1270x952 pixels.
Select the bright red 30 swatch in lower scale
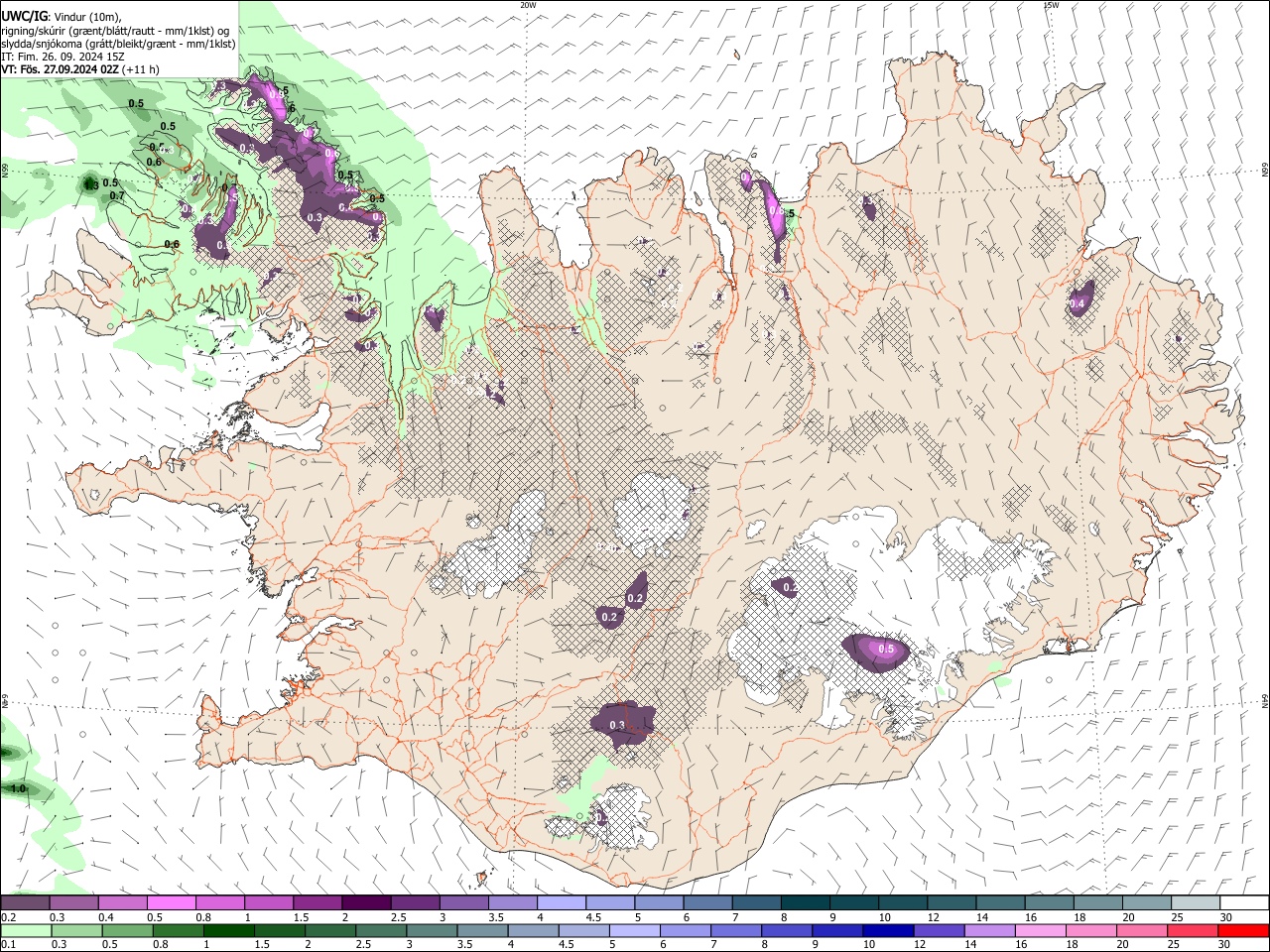click(x=1243, y=930)
